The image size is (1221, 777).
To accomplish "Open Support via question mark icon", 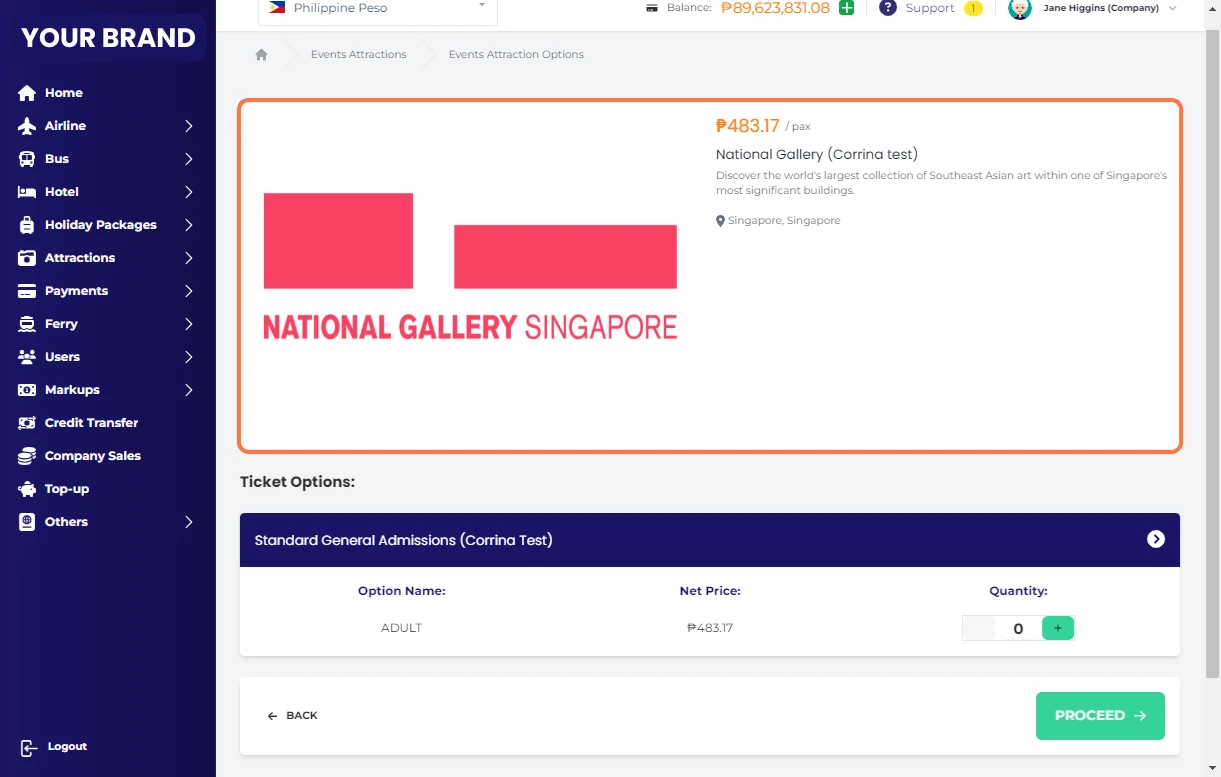I will [x=887, y=8].
